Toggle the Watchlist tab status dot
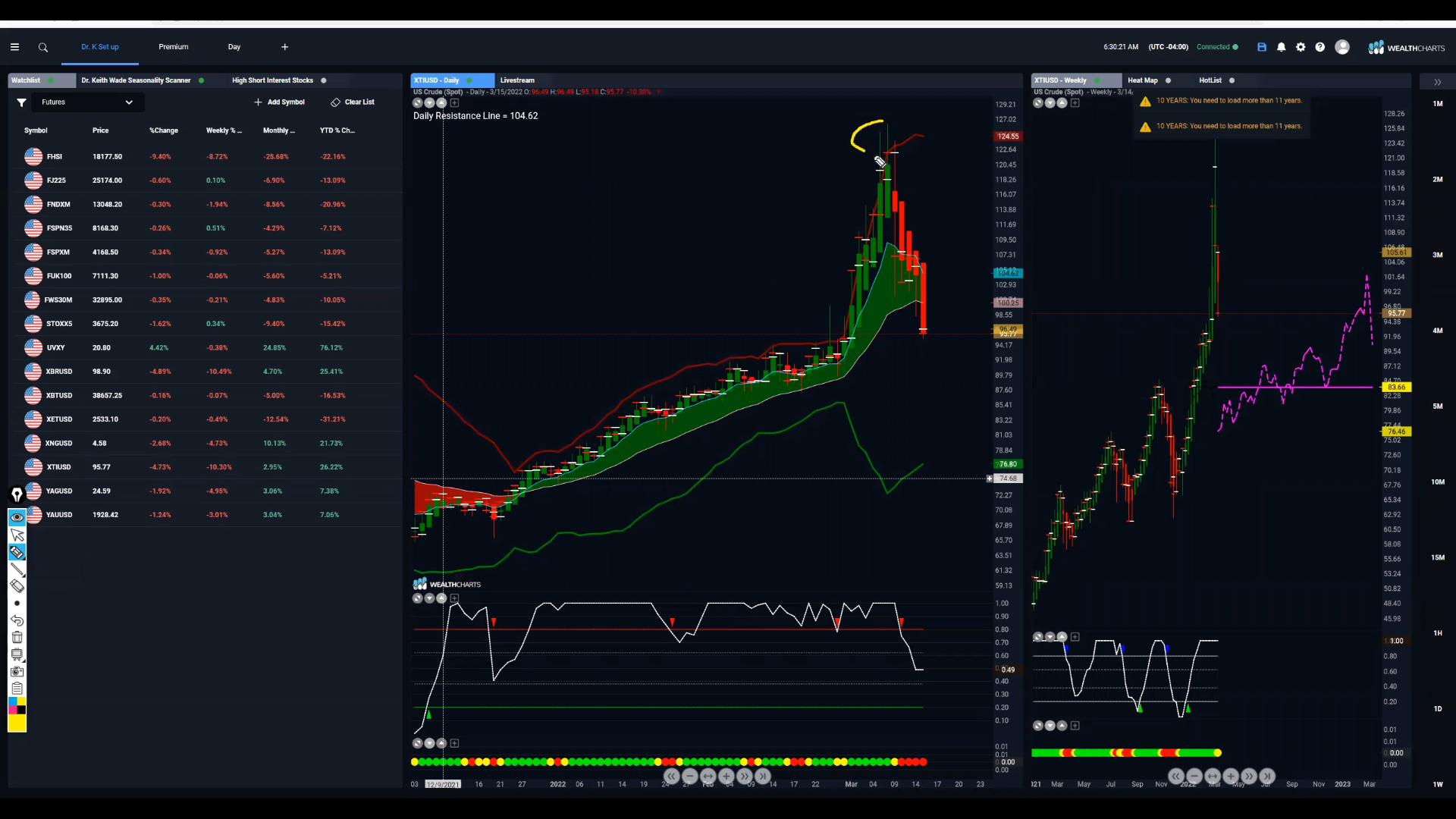Viewport: 1456px width, 819px height. (51, 80)
